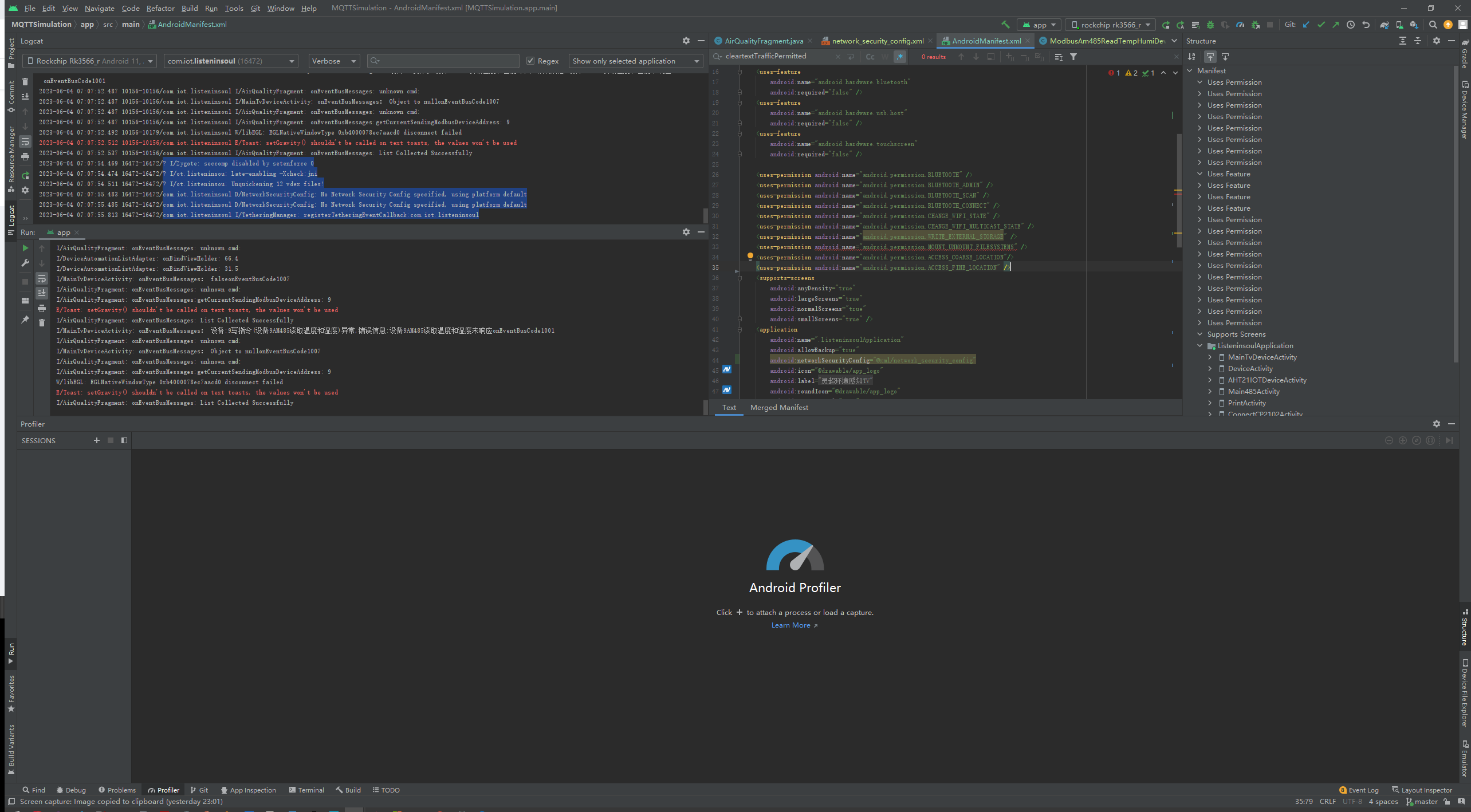Screen dimensions: 1471x812
Task: Open rockchip rk3566_r target device dropdown
Action: (x=1111, y=25)
